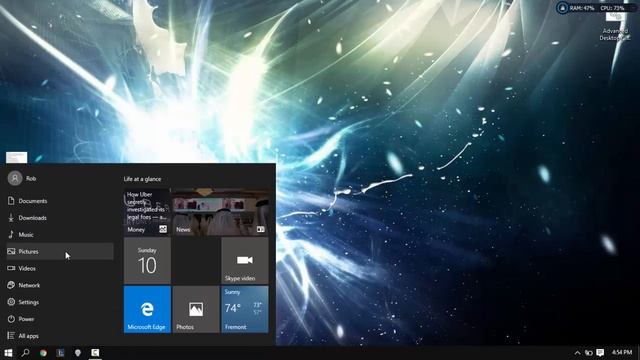Viewport: 640px width, 360px height.
Task: Open the Rob user account menu
Action: point(22,178)
